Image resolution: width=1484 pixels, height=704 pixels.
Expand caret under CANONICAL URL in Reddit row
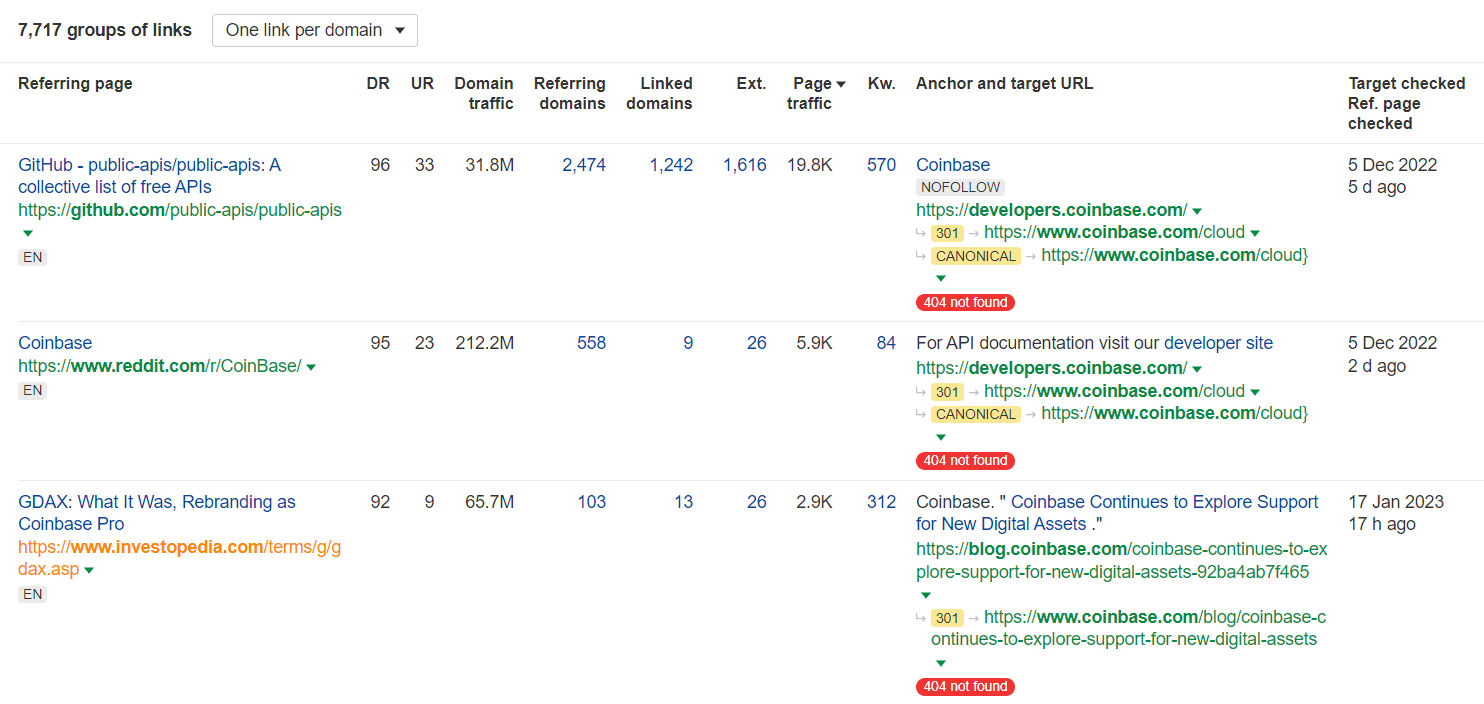point(940,437)
